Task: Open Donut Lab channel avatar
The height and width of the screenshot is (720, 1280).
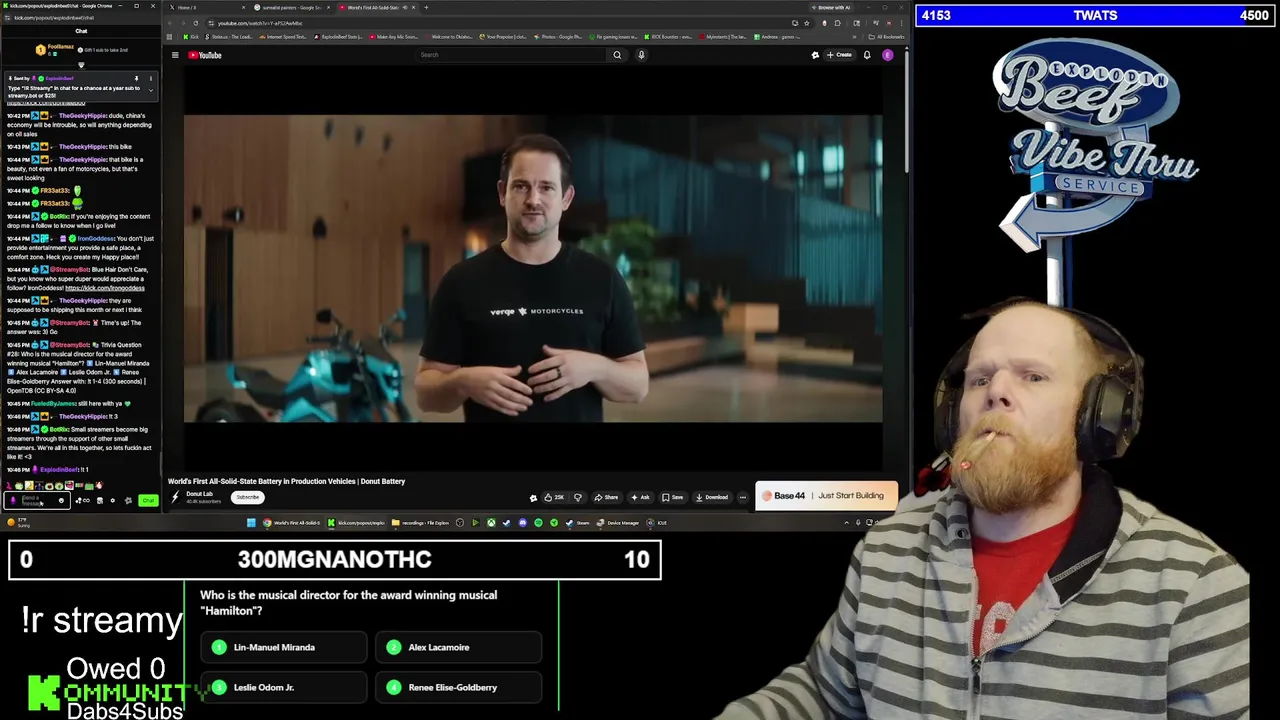Action: pyautogui.click(x=175, y=497)
